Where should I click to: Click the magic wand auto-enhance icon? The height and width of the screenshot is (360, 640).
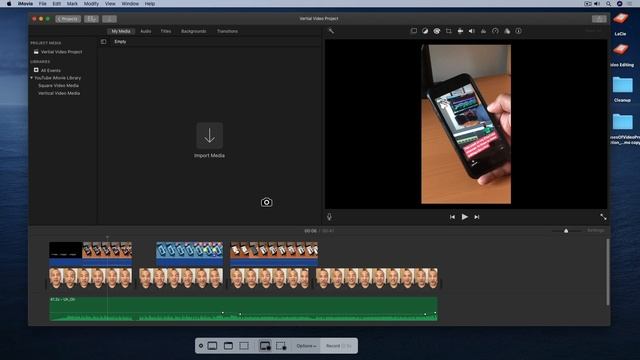pos(331,31)
